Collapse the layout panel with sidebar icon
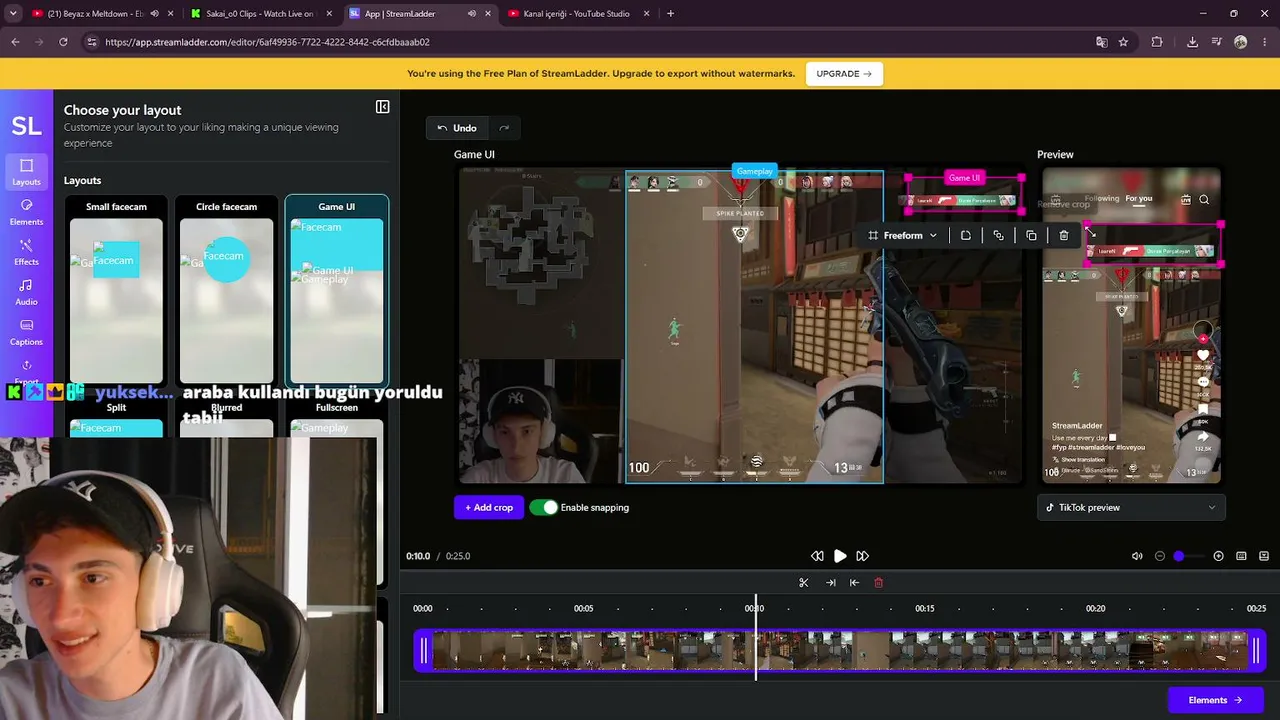Image resolution: width=1280 pixels, height=720 pixels. point(382,107)
